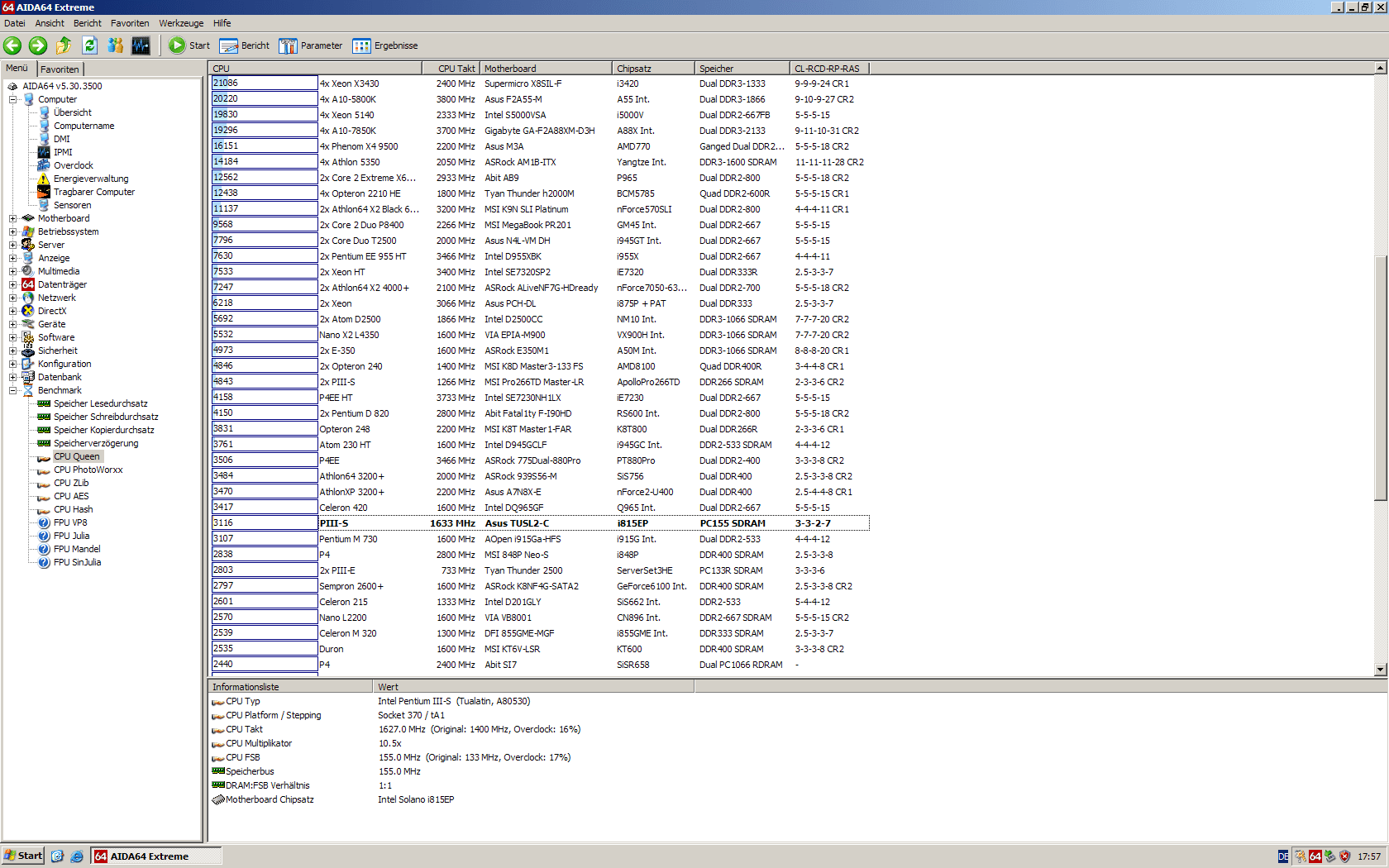Click the Ergebnisse toolbar button

click(x=385, y=45)
